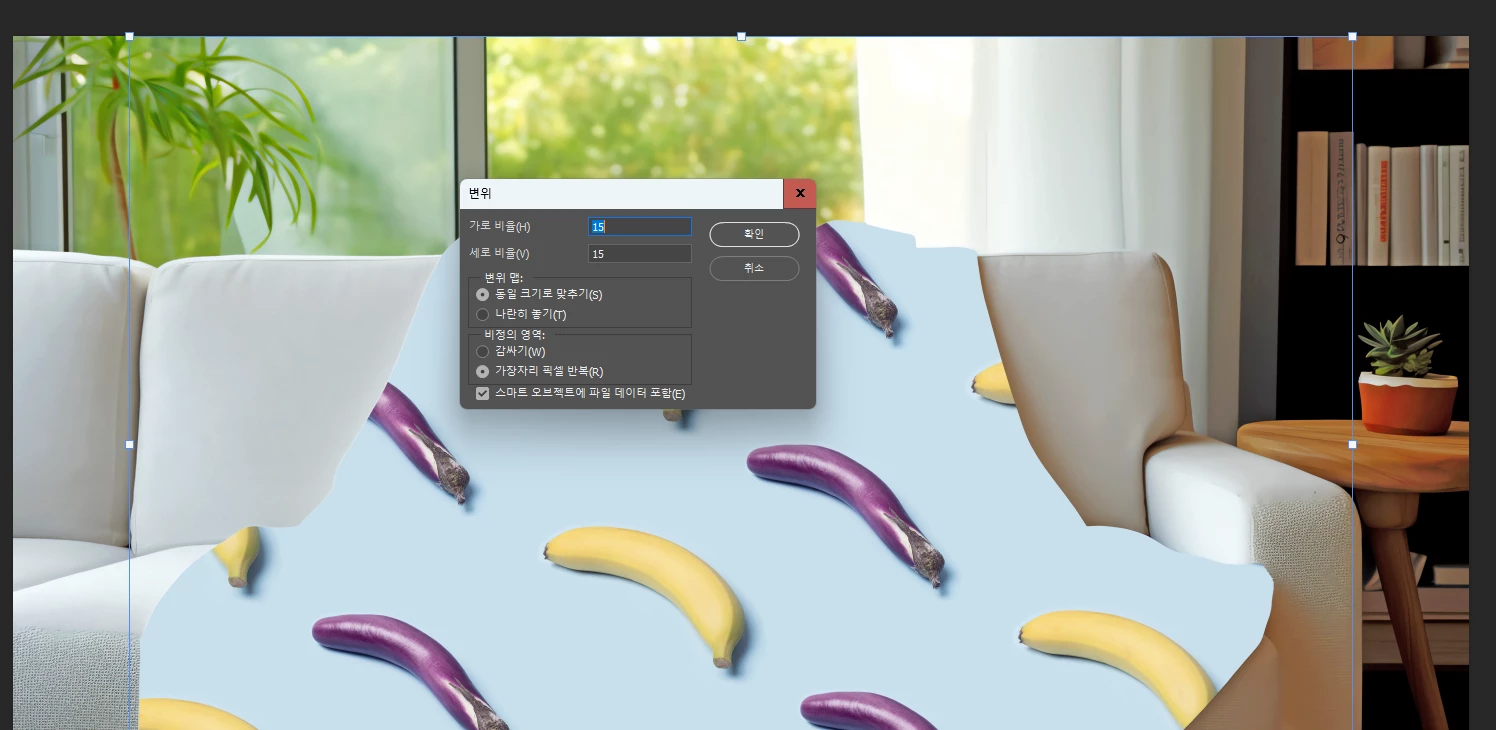This screenshot has width=1496, height=730.
Task: Click the middle-right transform handle on canvas
Action: coord(1353,444)
